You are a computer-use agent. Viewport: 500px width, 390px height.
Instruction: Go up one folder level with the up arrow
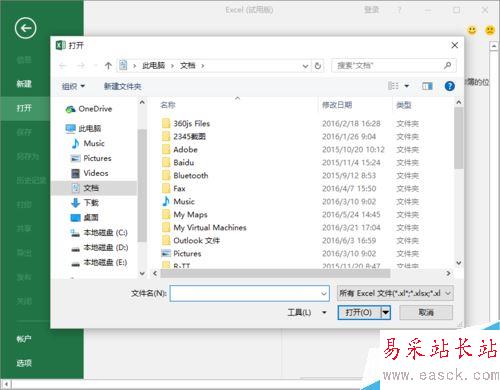[108, 66]
